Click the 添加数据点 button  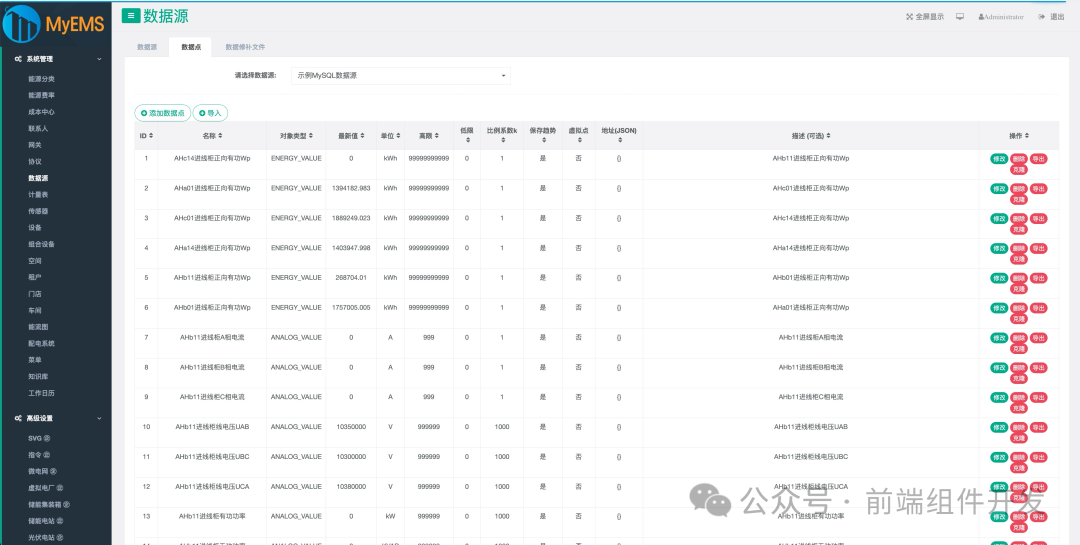[163, 113]
